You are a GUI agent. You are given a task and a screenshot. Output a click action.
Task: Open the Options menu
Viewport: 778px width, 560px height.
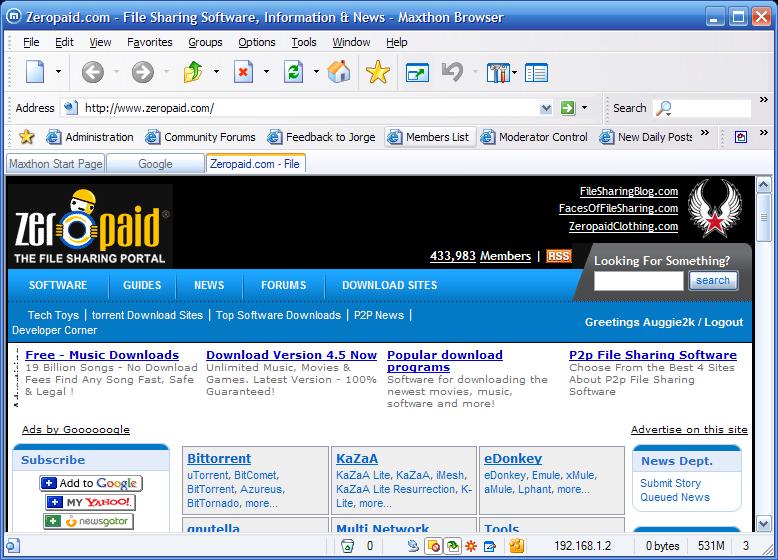pyautogui.click(x=257, y=42)
